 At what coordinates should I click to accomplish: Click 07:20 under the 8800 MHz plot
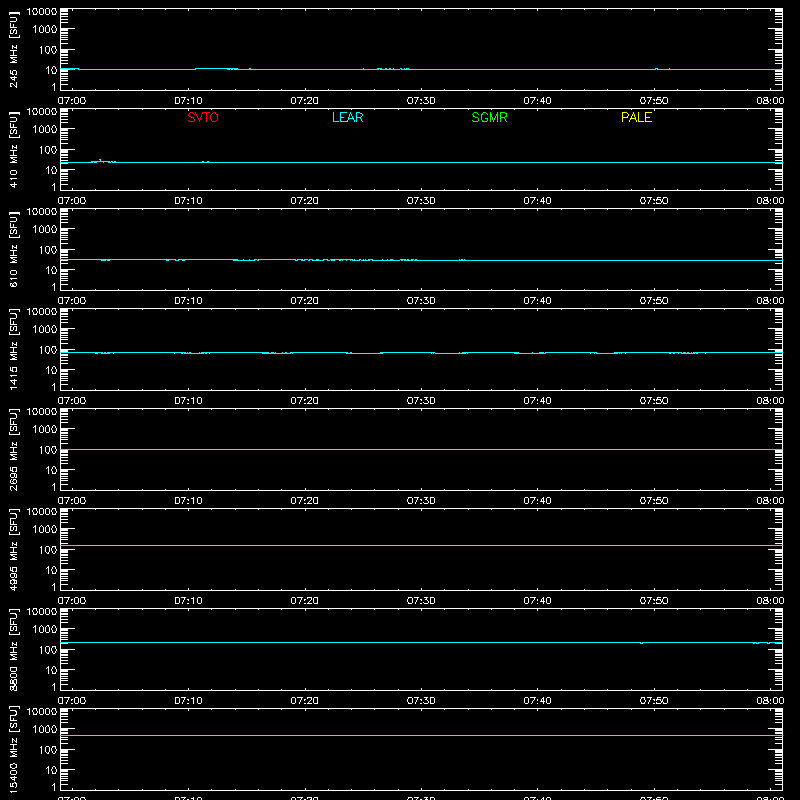pos(305,701)
